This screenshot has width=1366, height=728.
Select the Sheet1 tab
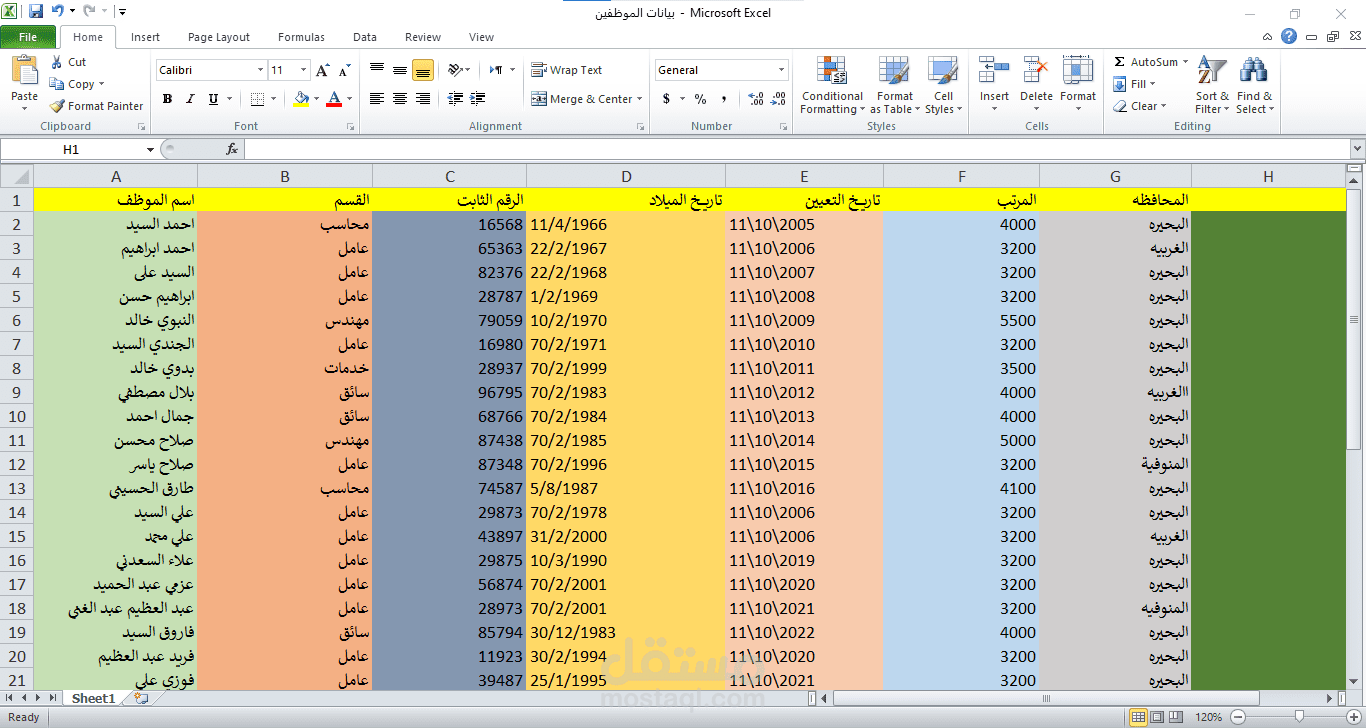pos(94,698)
